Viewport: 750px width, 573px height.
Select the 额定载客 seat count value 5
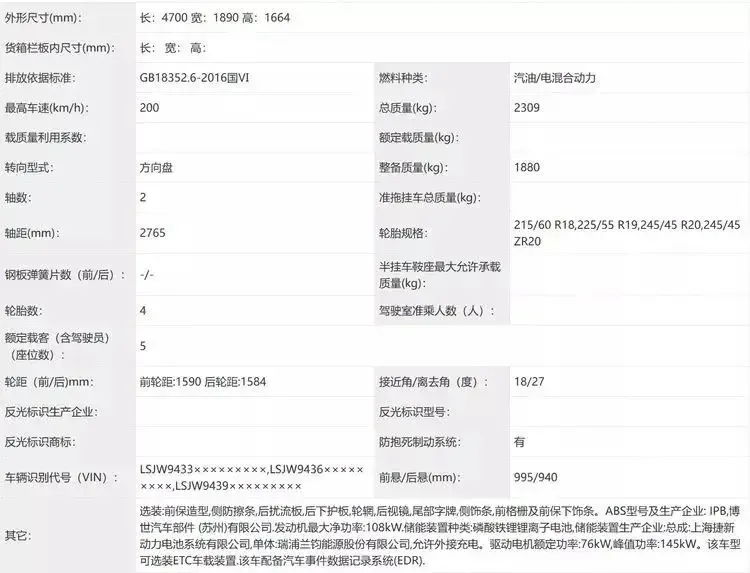pyautogui.click(x=144, y=346)
